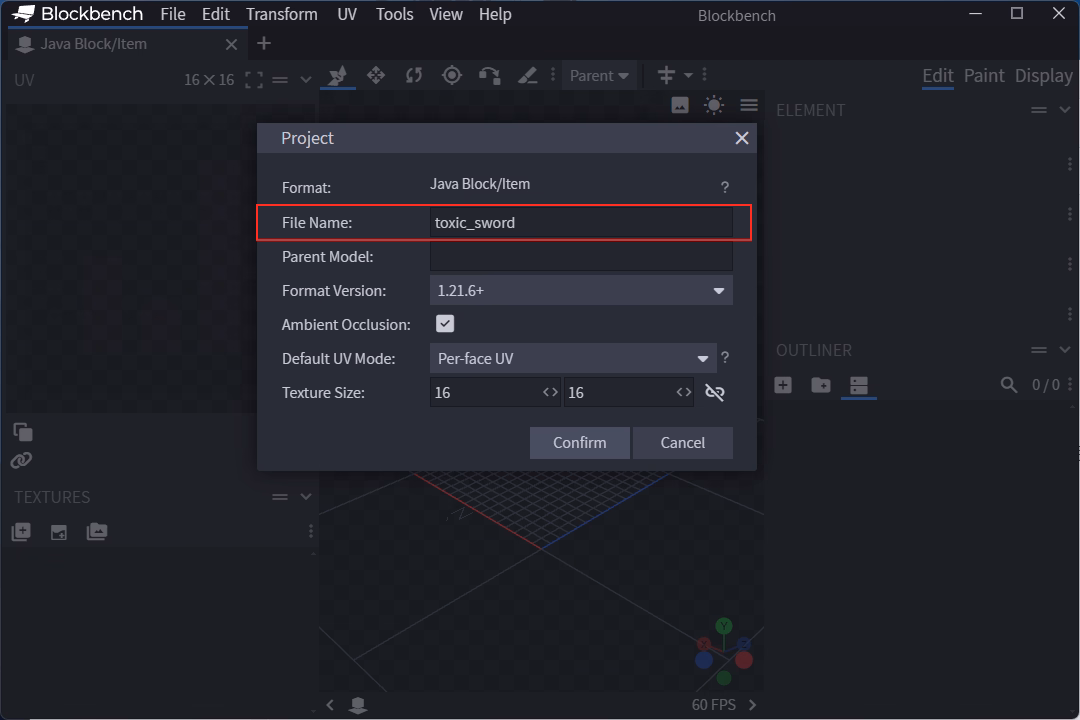Select the Vertex Snap tool
Image resolution: width=1080 pixels, height=720 pixels.
(490, 75)
